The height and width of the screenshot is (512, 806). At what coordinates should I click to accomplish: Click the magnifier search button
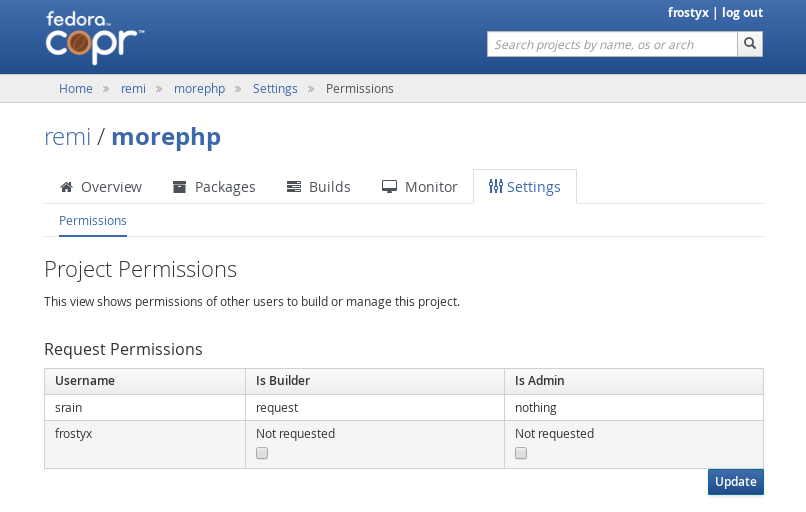tap(750, 44)
